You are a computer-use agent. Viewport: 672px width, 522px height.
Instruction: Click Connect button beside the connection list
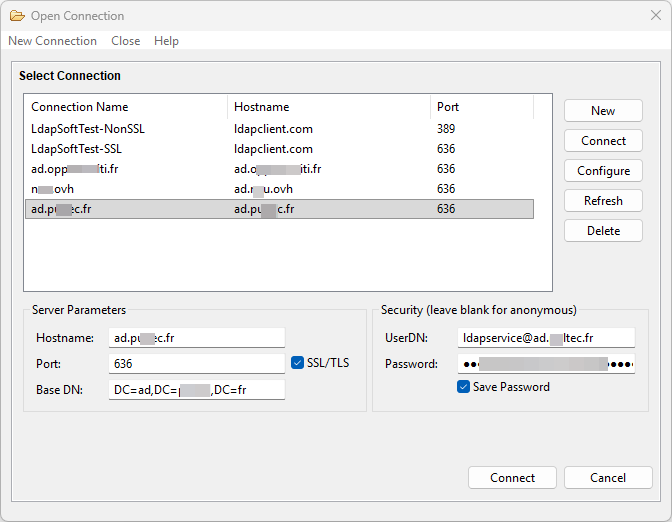[603, 141]
